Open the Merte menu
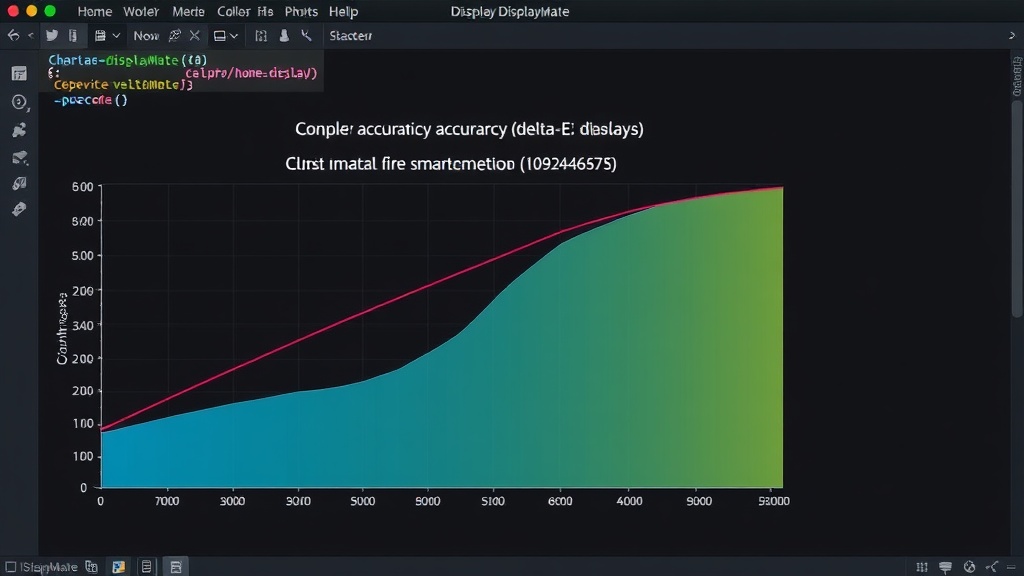Viewport: 1024px width, 576px height. coord(188,12)
